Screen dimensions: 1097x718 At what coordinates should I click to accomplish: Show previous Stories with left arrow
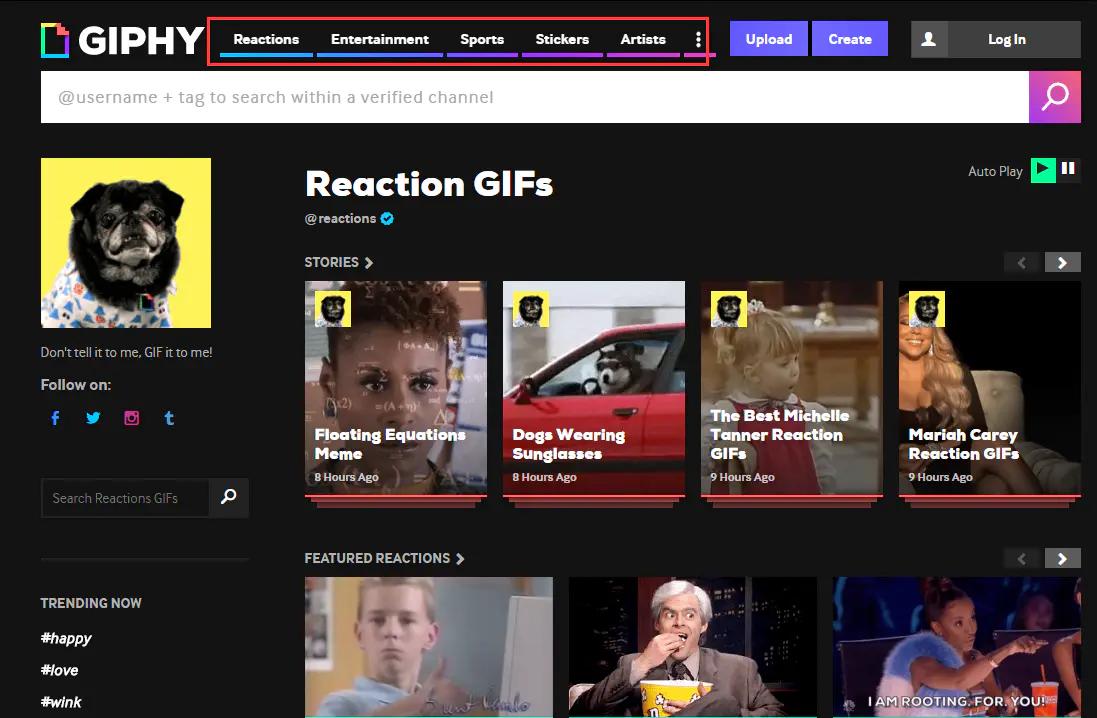1021,262
